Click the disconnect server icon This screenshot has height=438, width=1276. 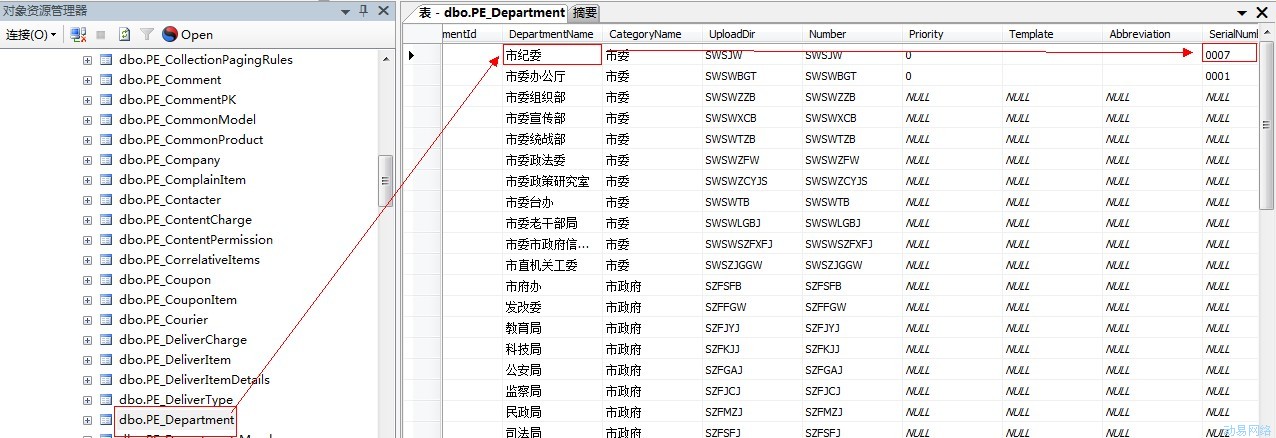click(x=78, y=35)
